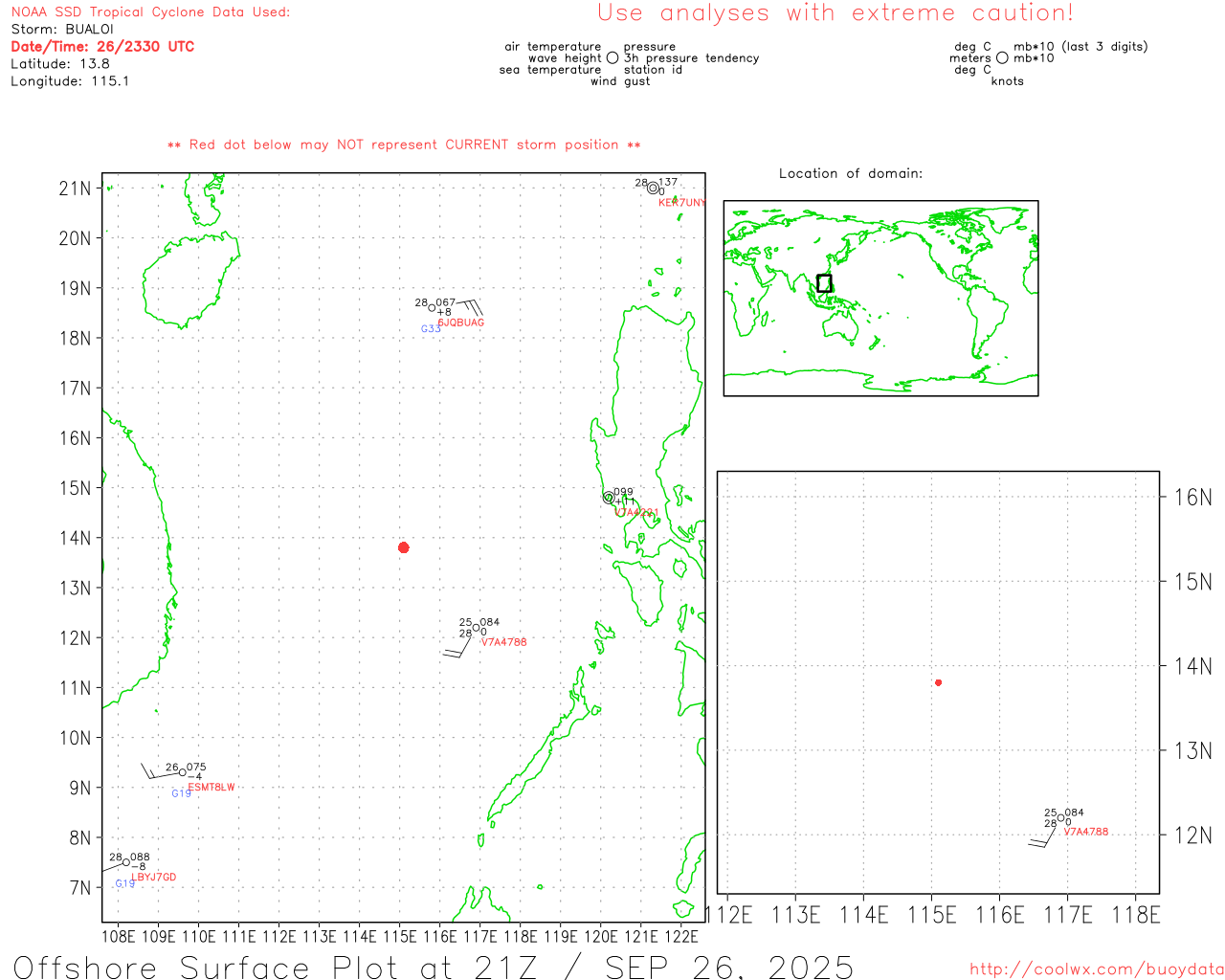Click the wind barb left of ESMT8LW station
The width and height of the screenshot is (1225, 980).
point(158,772)
